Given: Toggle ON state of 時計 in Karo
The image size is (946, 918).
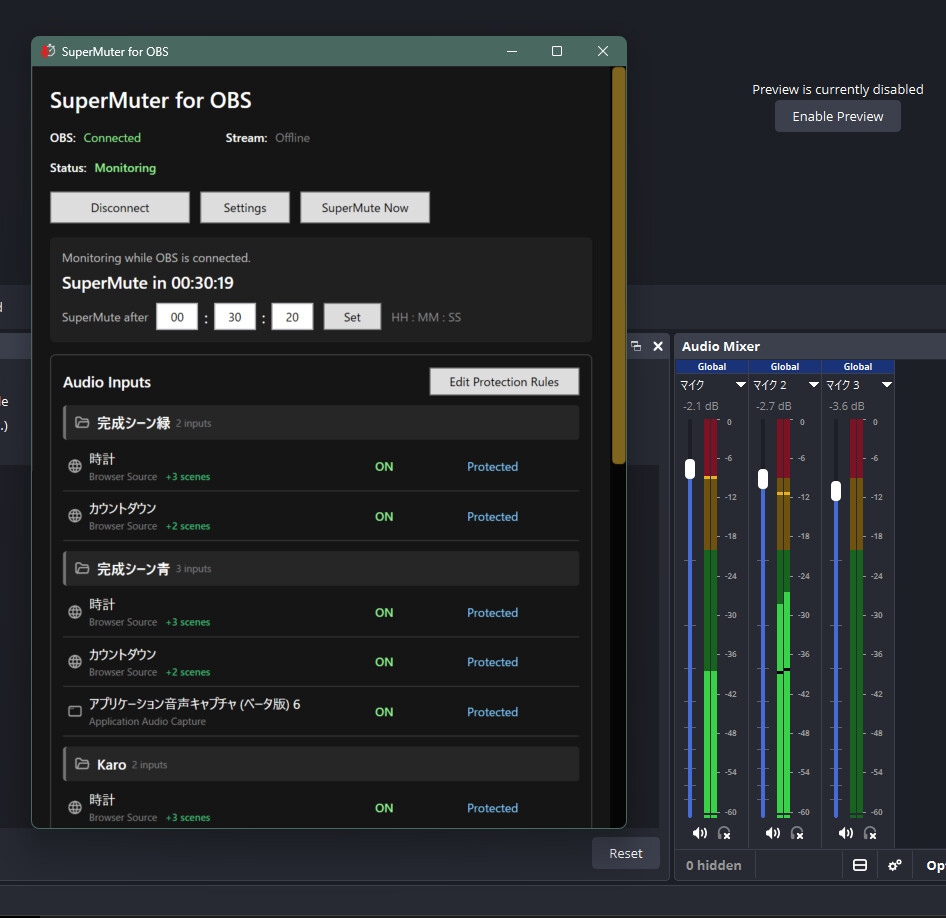Looking at the screenshot, I should click(384, 808).
